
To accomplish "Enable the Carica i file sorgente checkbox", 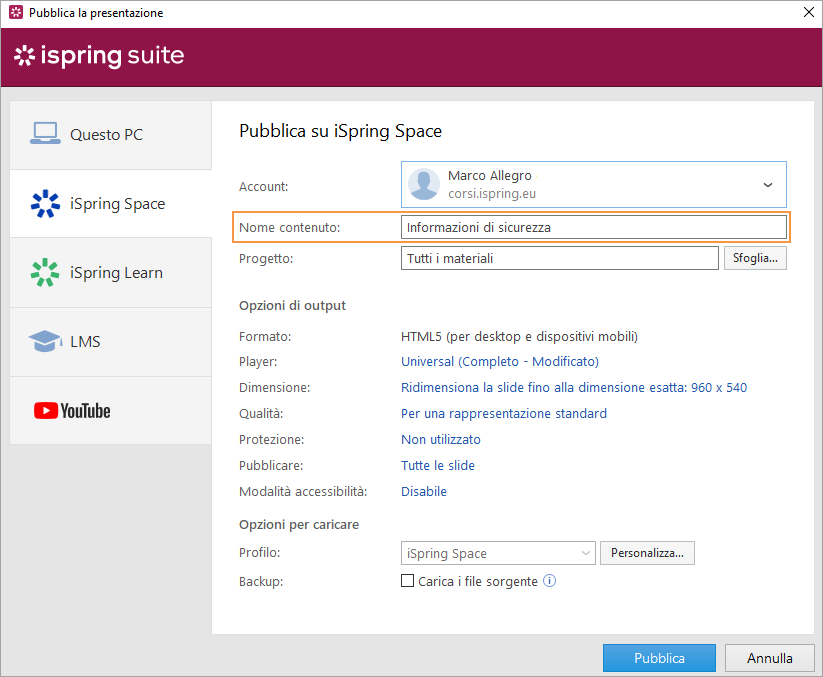I will pyautogui.click(x=408, y=580).
